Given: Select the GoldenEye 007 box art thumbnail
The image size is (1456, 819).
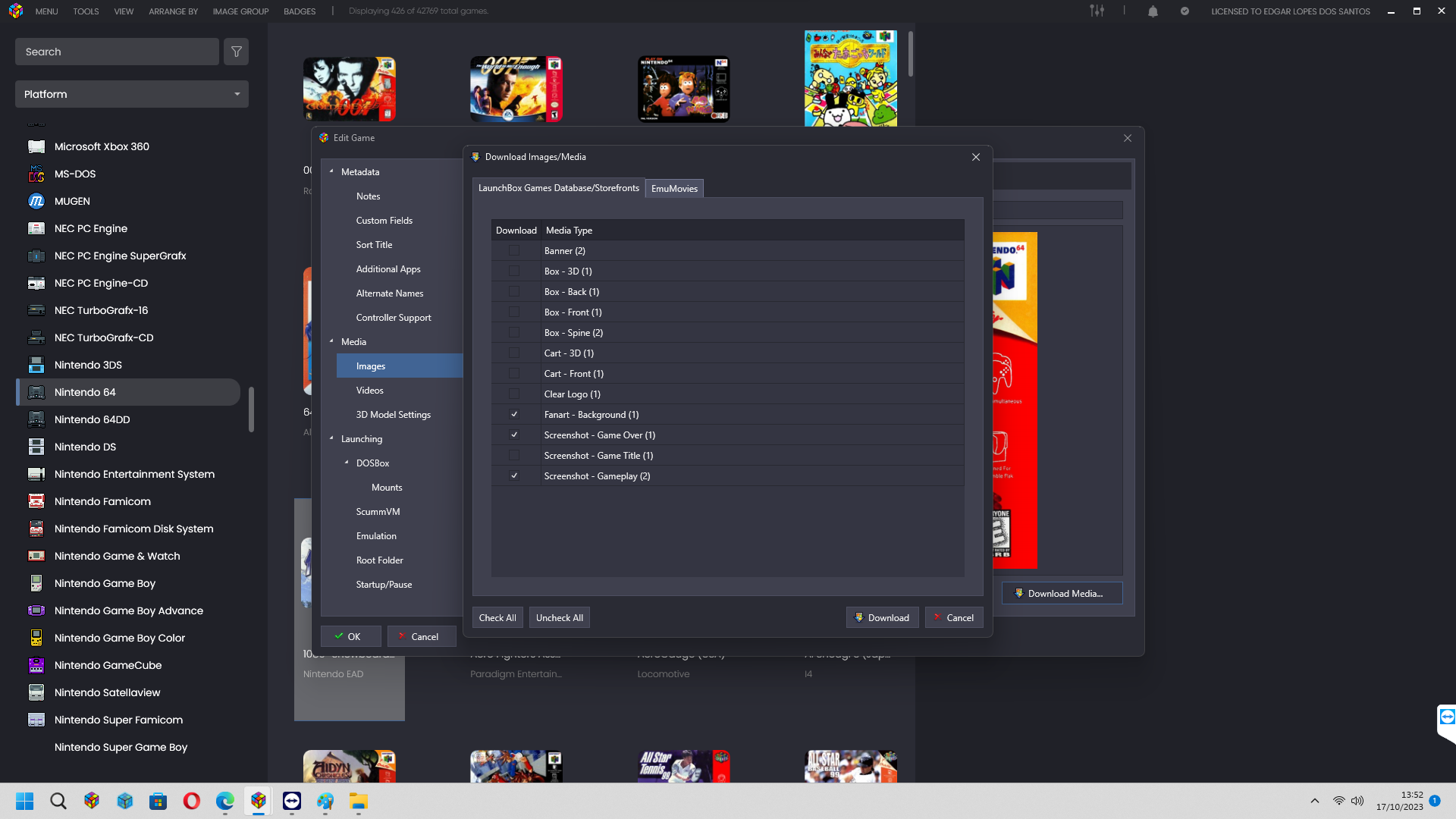Looking at the screenshot, I should coord(350,89).
